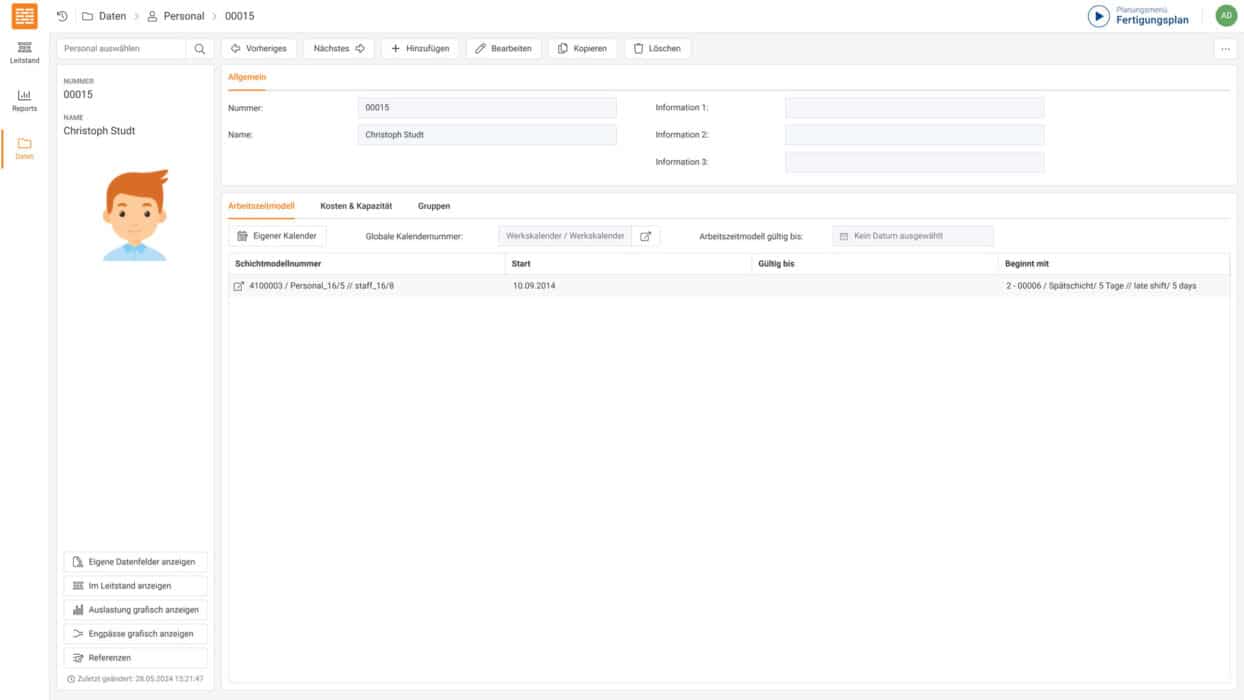Click the Schichtmodellnummer column header
This screenshot has height=700, width=1244.
click(x=367, y=264)
